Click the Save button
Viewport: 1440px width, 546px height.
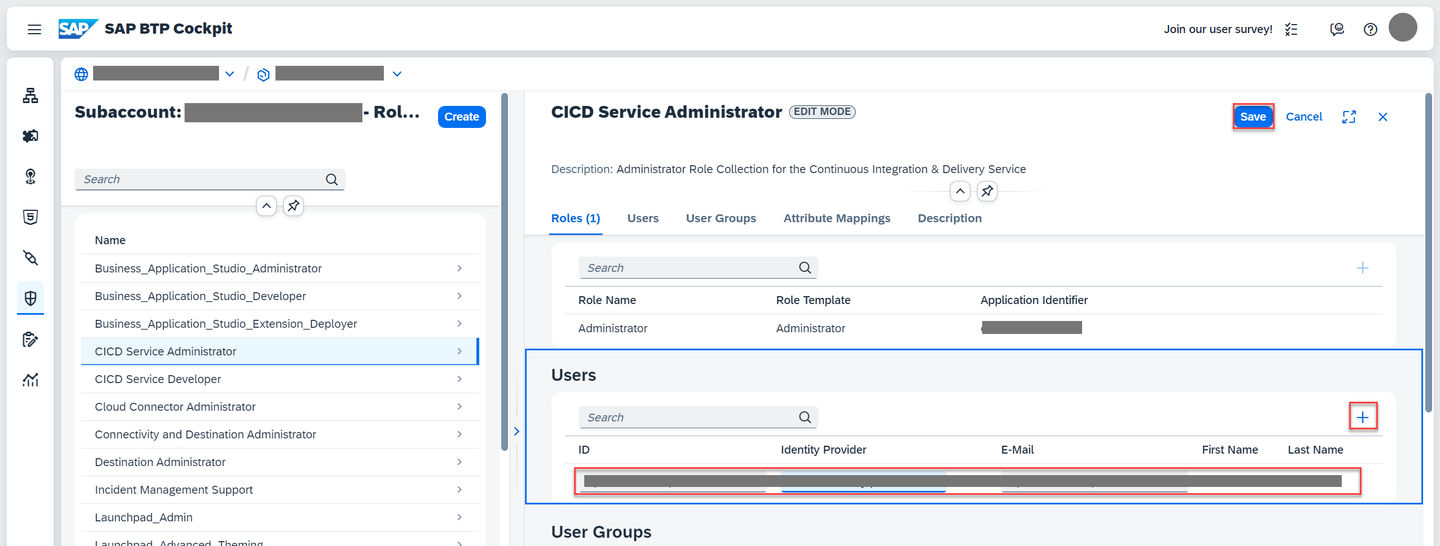pyautogui.click(x=1253, y=117)
